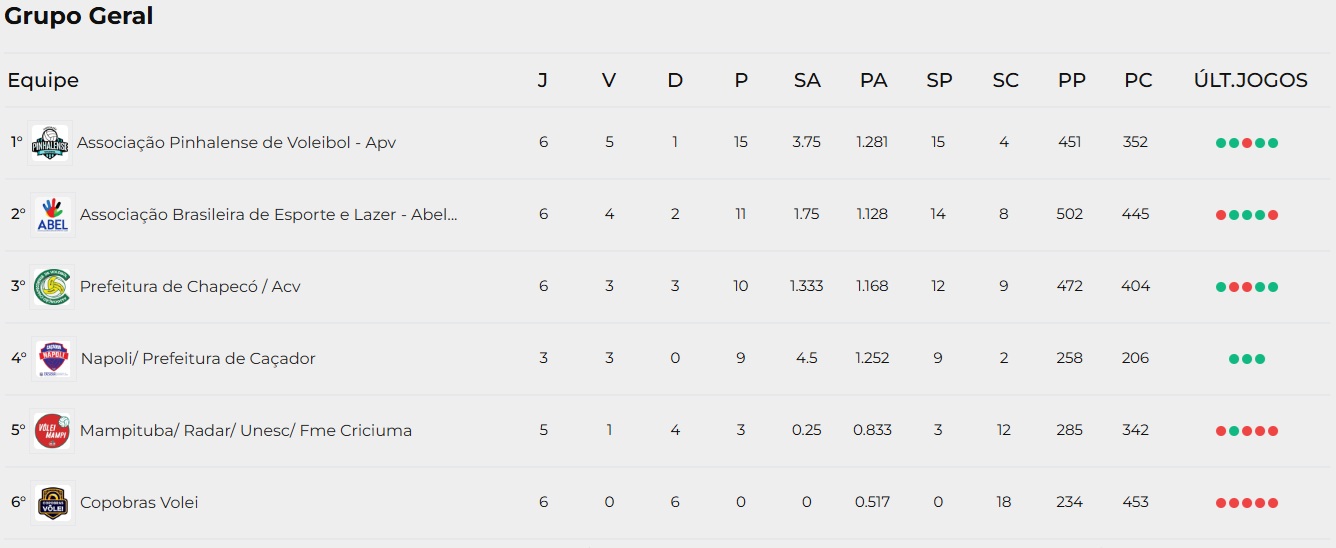This screenshot has height=548, width=1336.
Task: Click the Chapecó Acv team logo
Action: [53, 287]
